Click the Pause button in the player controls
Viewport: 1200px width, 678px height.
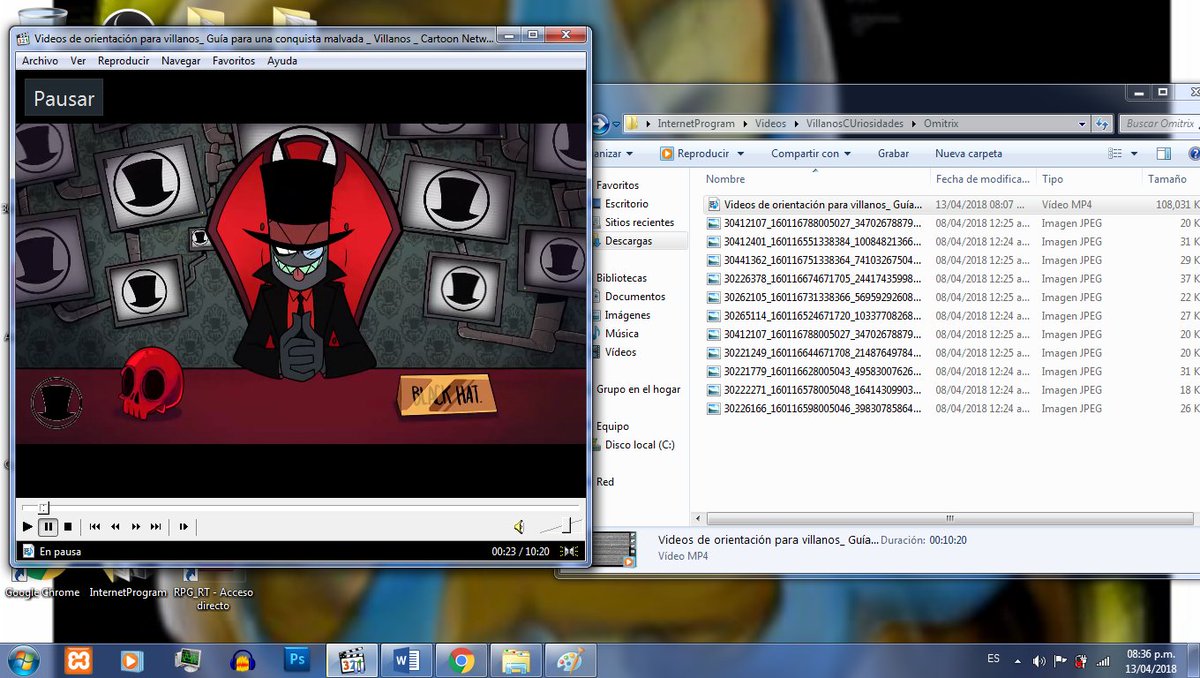48,526
